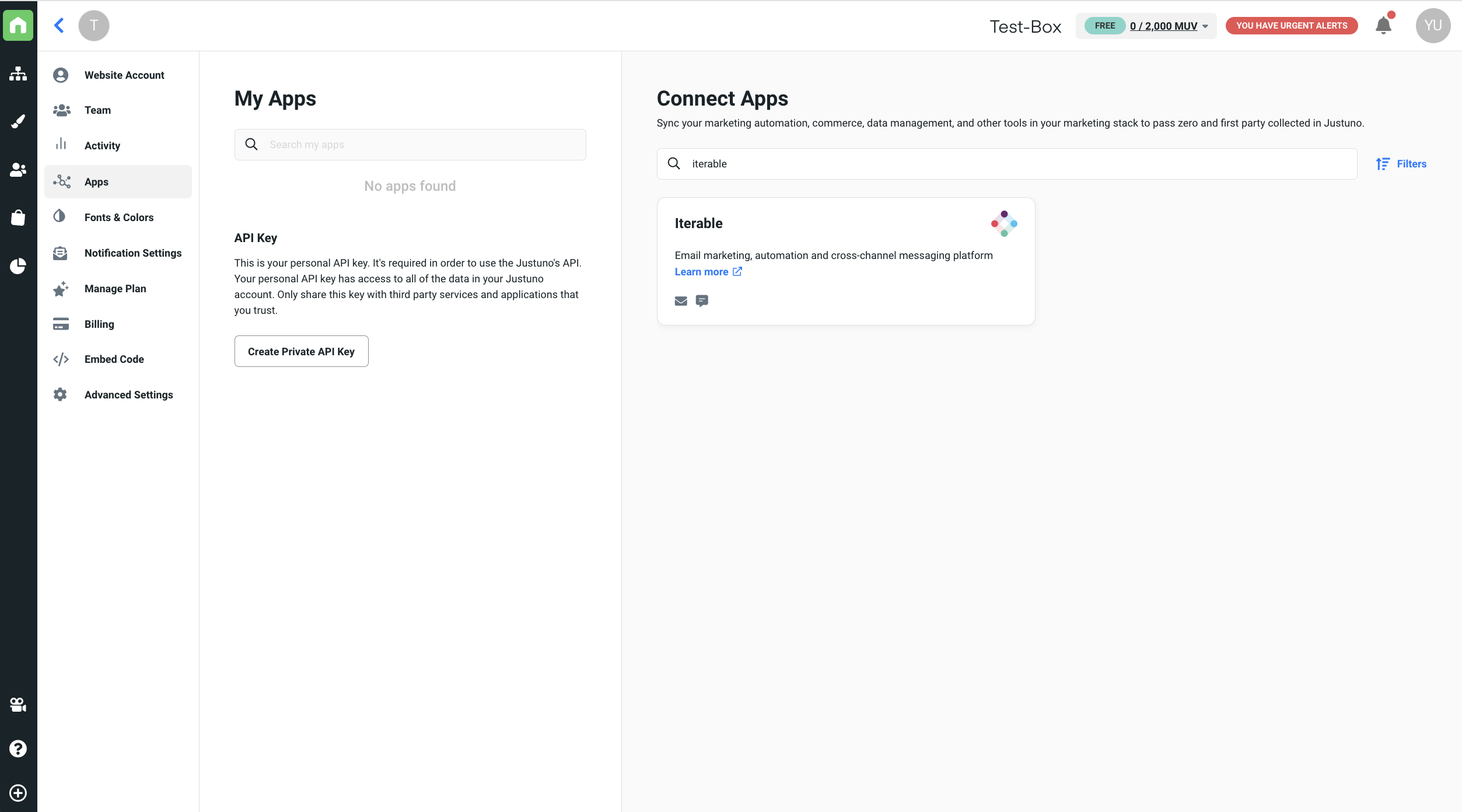This screenshot has width=1462, height=812.
Task: Open the paintbrush design icon
Action: 18,121
